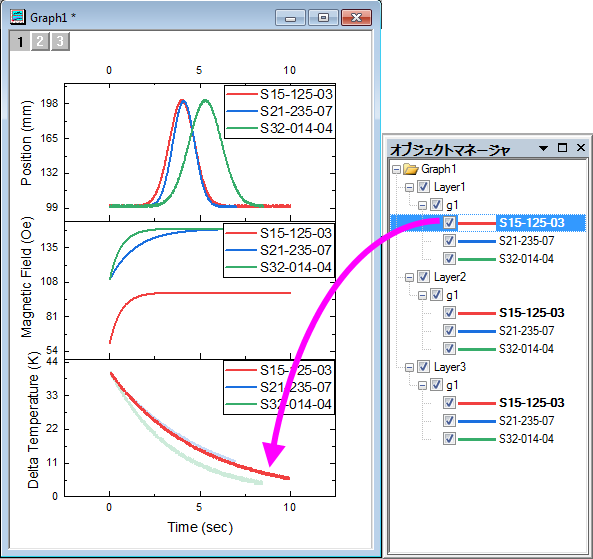
Task: Collapse the g1 group under Layer2
Action: coord(422,295)
